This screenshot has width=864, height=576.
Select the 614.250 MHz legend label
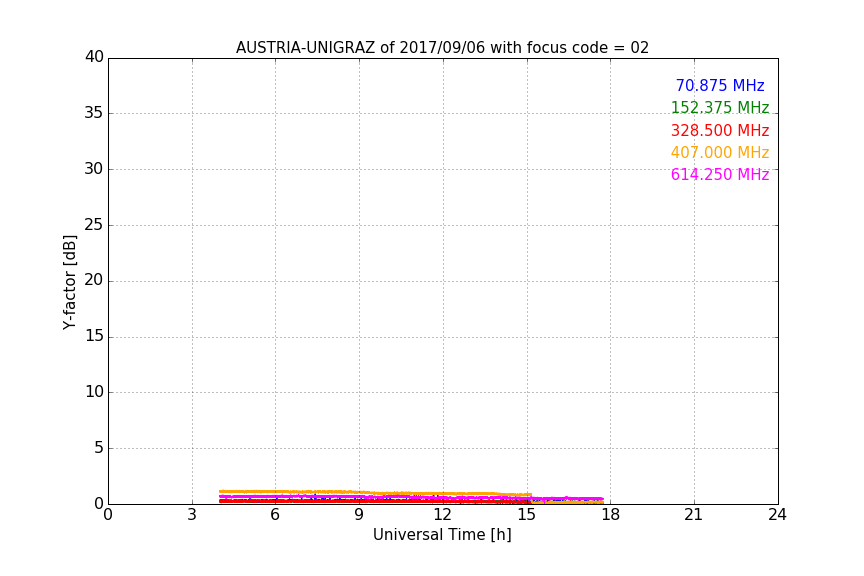pyautogui.click(x=720, y=174)
